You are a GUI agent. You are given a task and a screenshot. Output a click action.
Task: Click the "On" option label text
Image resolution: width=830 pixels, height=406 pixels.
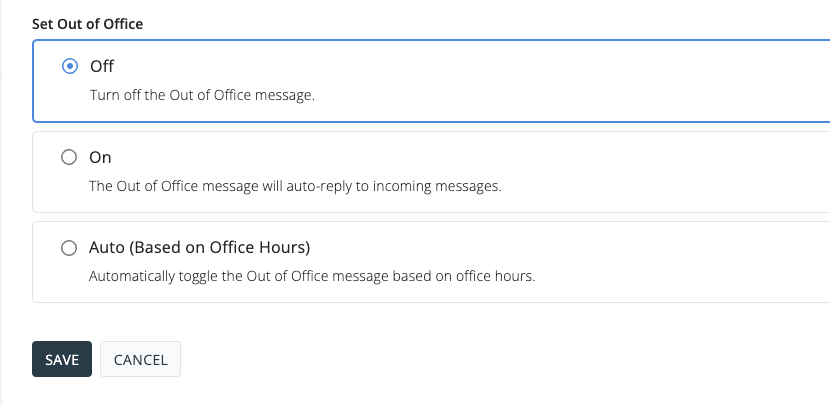tap(101, 157)
